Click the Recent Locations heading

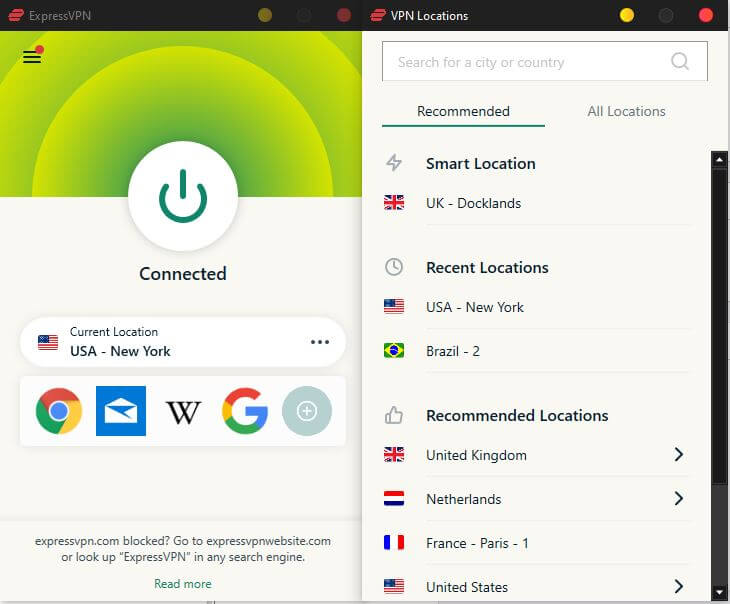(x=487, y=267)
